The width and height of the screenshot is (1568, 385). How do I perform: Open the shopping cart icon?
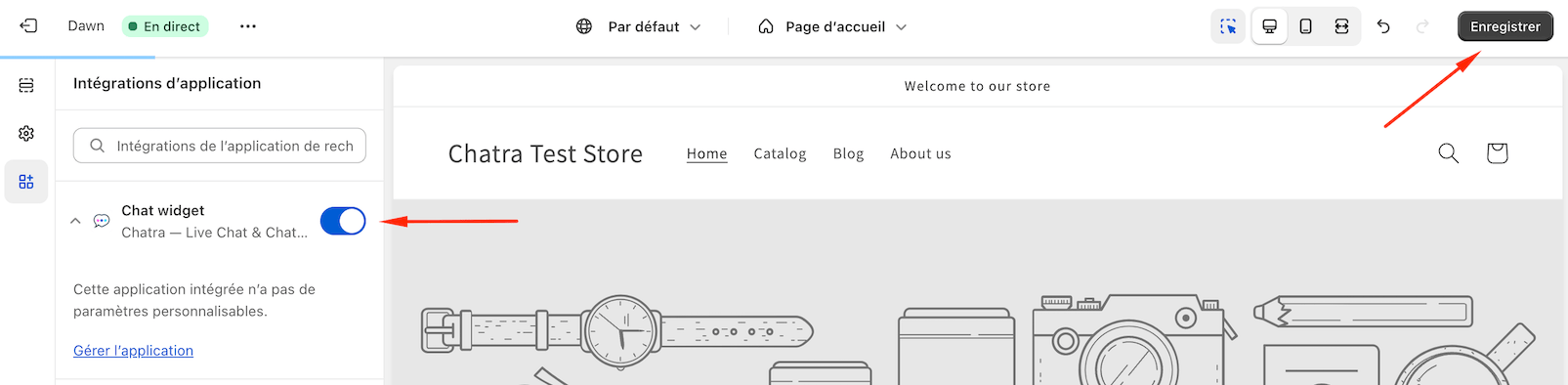[x=1497, y=152]
